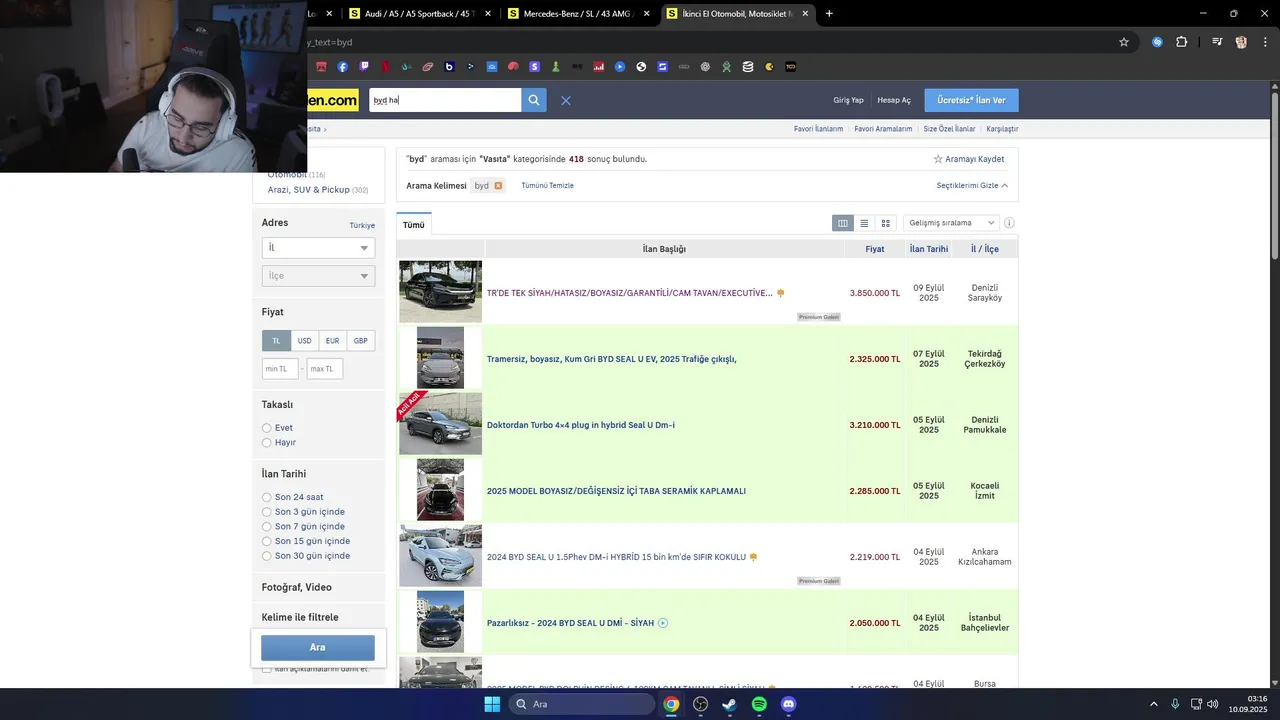Open the Facebook bookmark icon

coord(343,67)
